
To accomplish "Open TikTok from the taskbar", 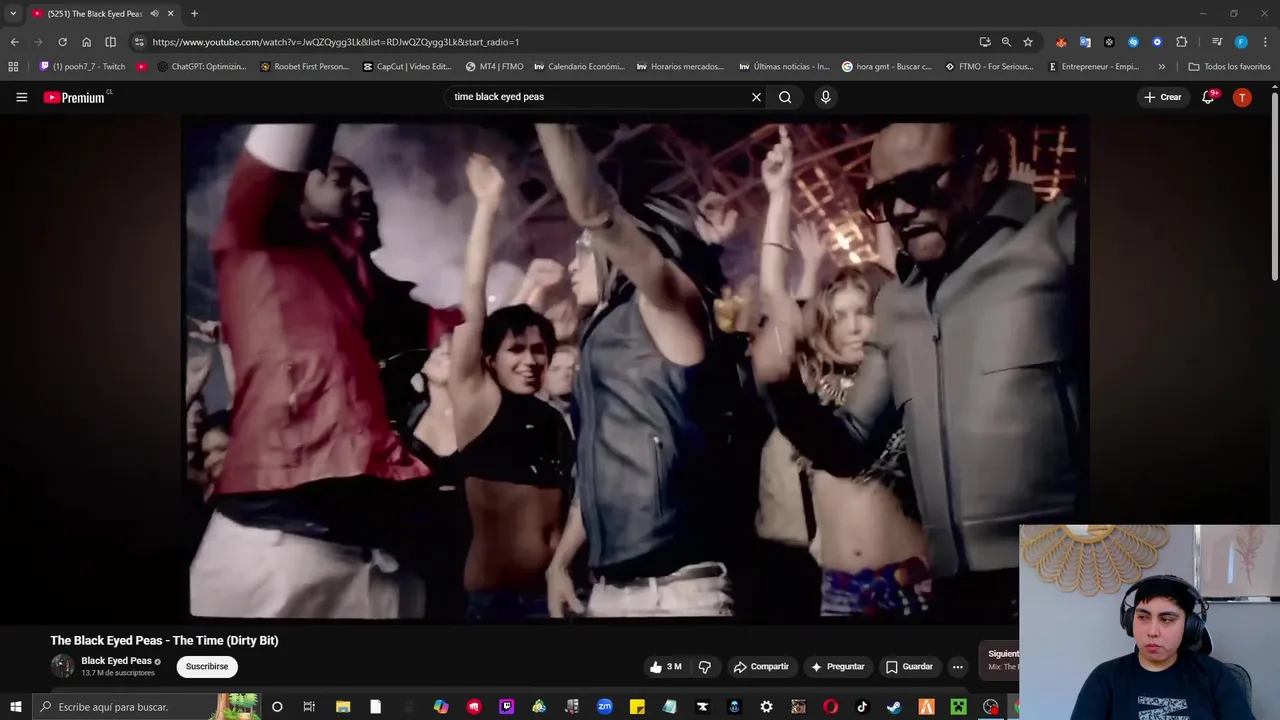I will coord(862,707).
